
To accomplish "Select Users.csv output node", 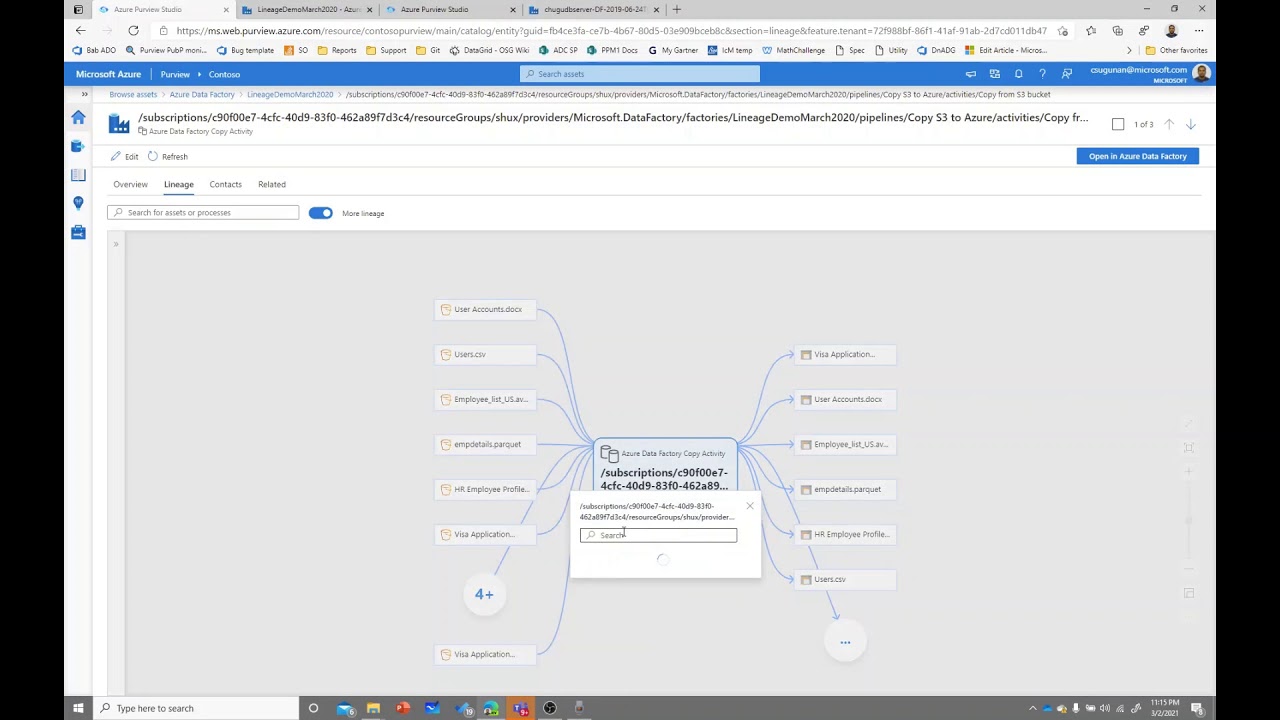I will tap(846, 579).
